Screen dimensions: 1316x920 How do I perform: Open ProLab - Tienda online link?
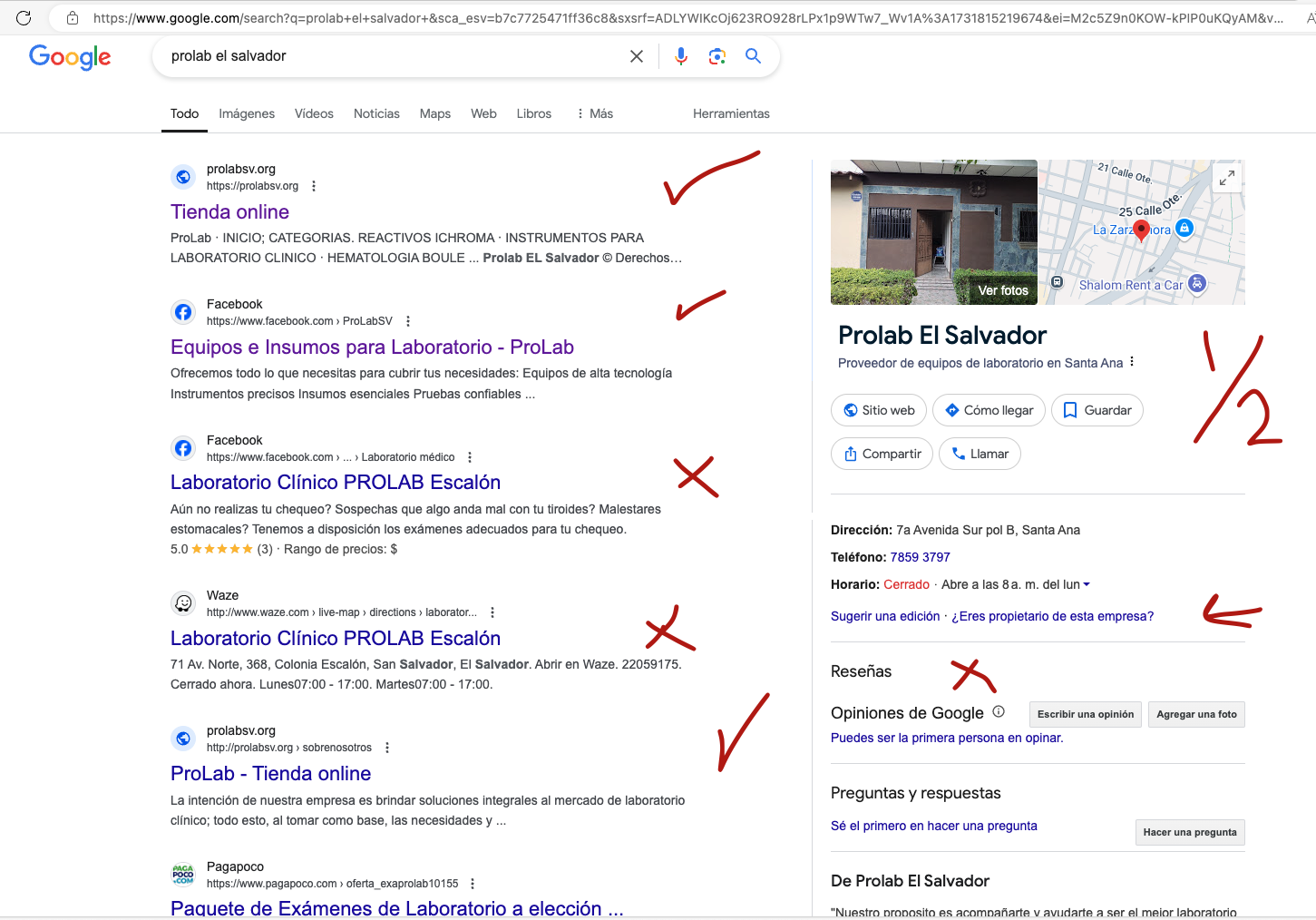(x=270, y=773)
